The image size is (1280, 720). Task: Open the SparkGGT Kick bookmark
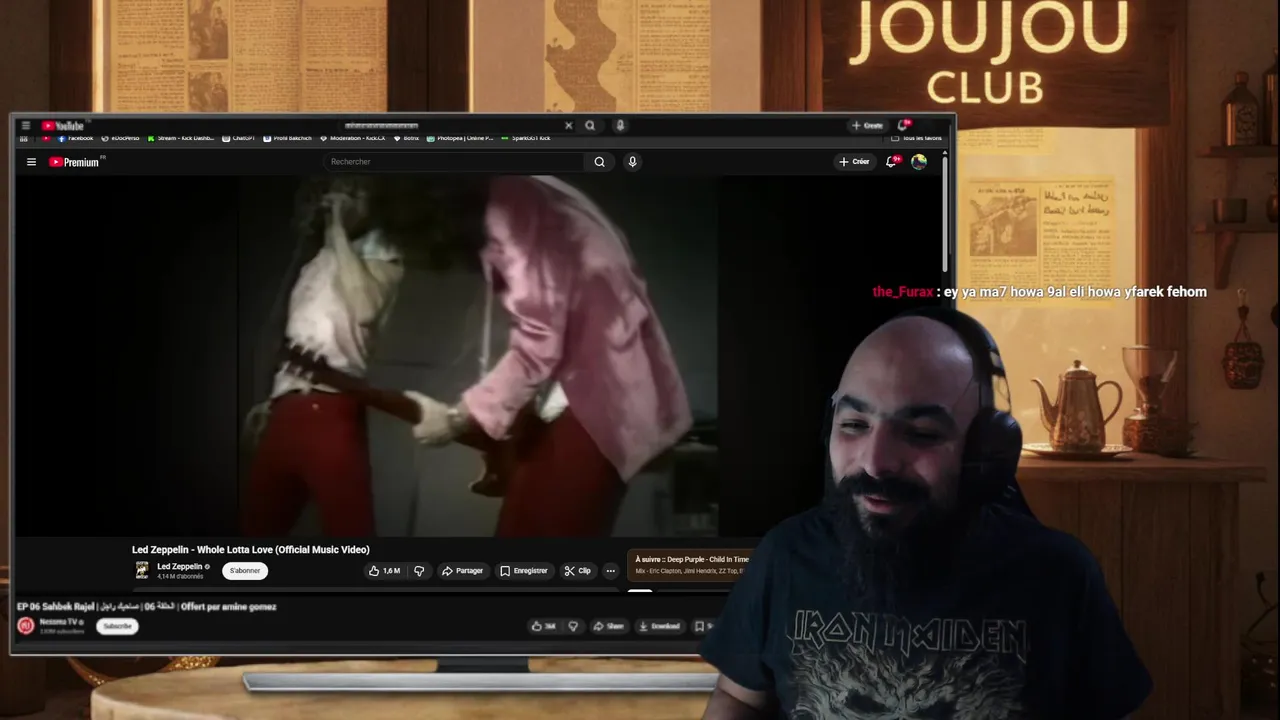click(526, 138)
